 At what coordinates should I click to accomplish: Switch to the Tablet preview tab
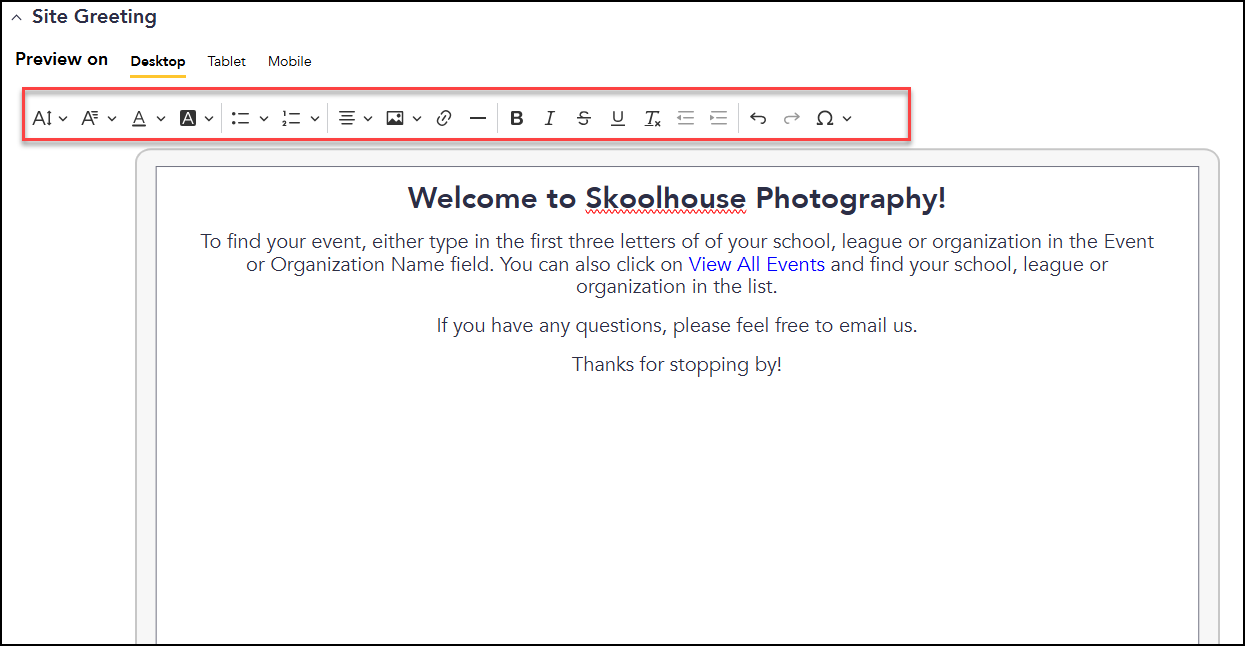(x=227, y=61)
